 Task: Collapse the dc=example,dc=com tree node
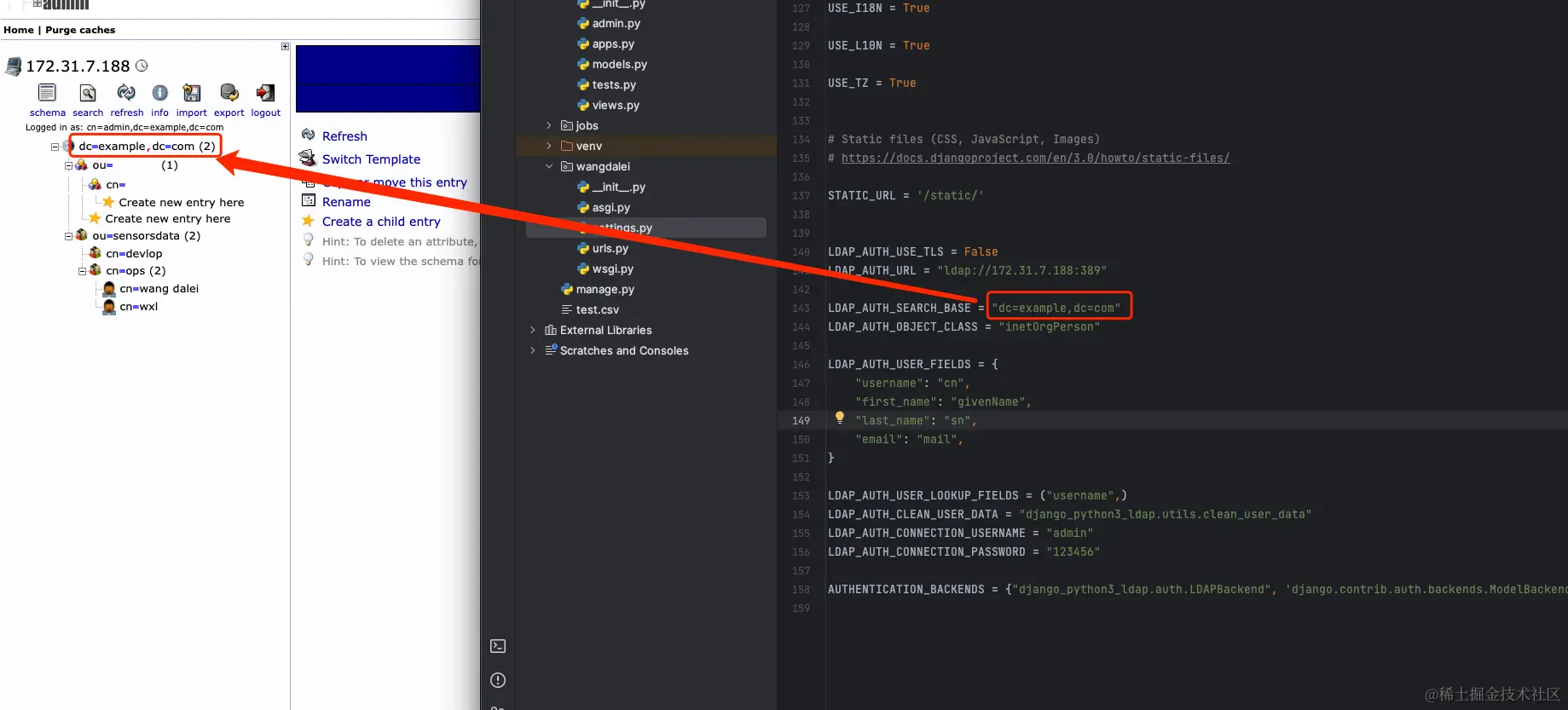click(55, 147)
